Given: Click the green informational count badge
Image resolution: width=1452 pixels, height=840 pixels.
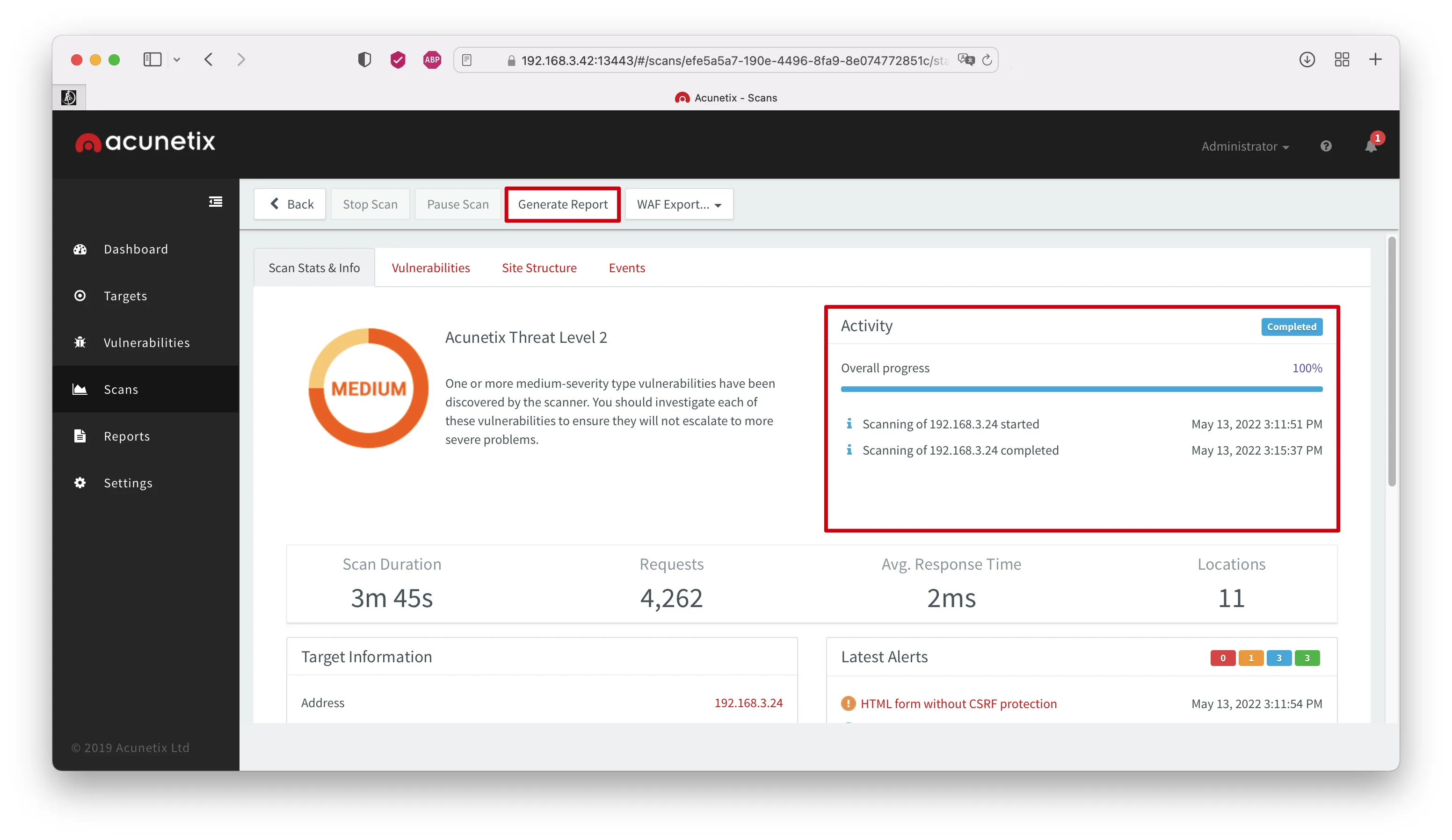Looking at the screenshot, I should (x=1307, y=658).
